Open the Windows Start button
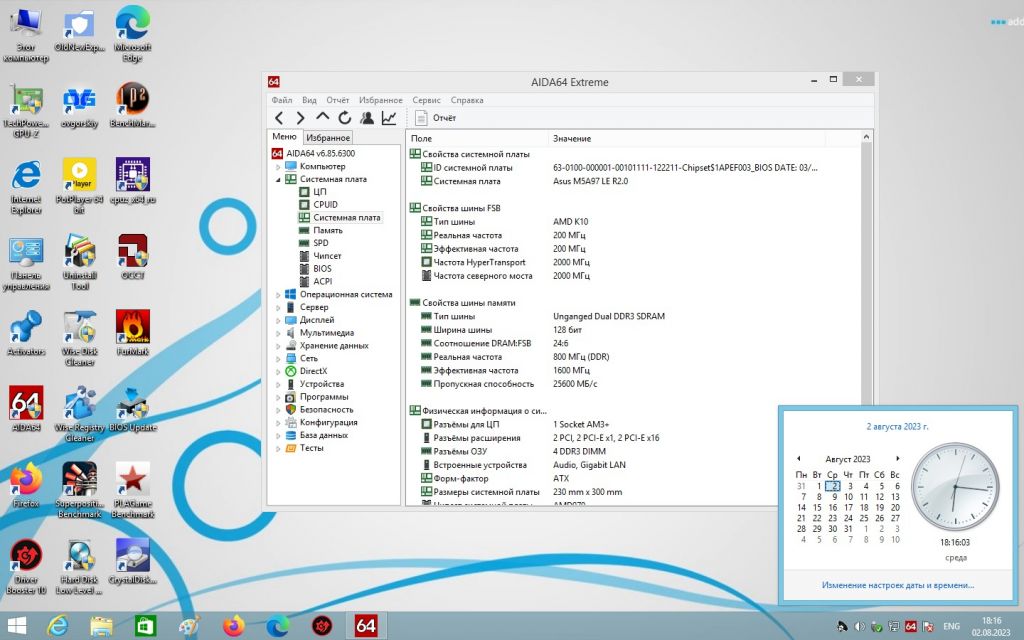Image resolution: width=1024 pixels, height=640 pixels. pyautogui.click(x=16, y=626)
